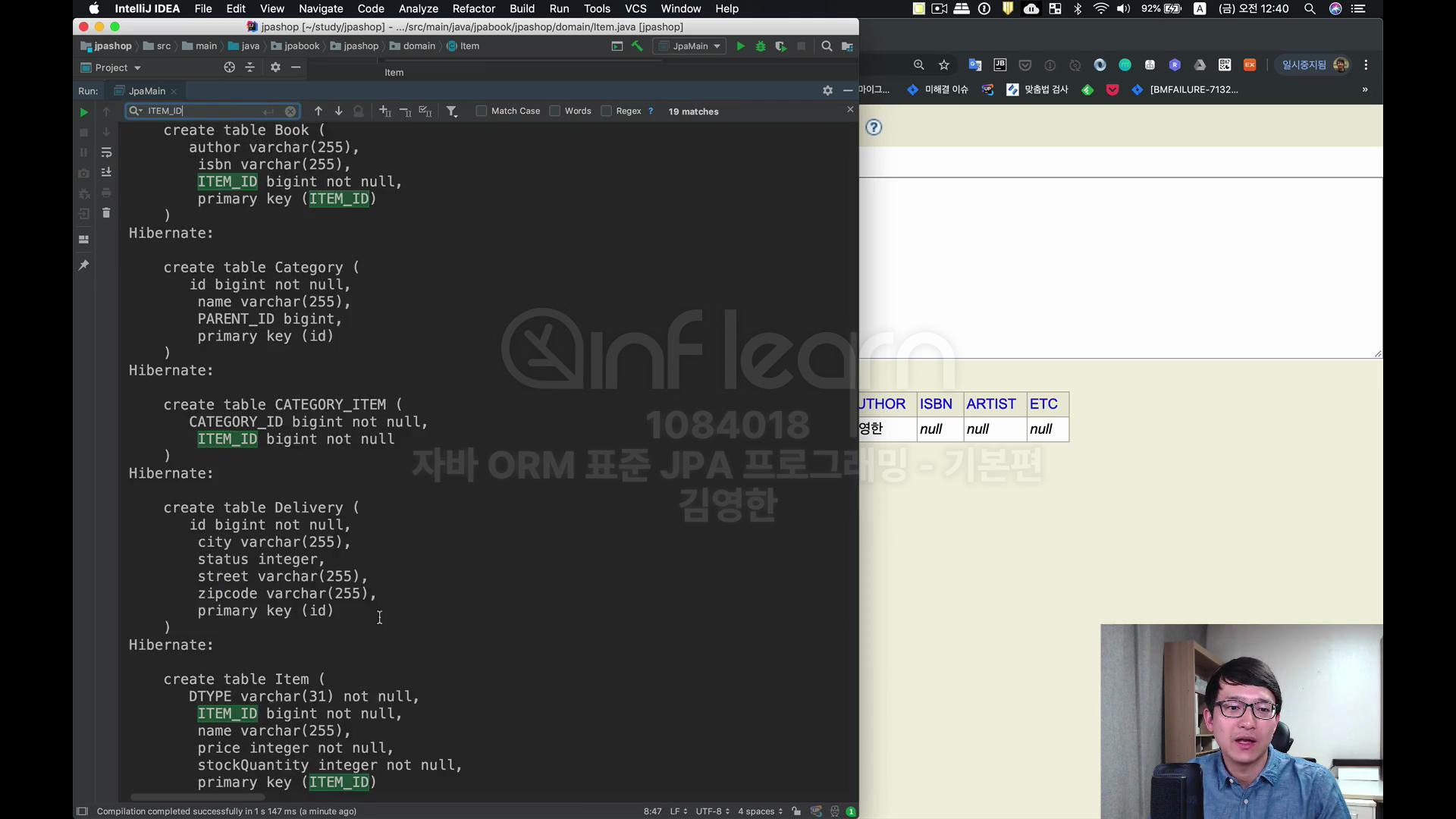Open the search filter funnel icon
The width and height of the screenshot is (1456, 819).
tap(452, 111)
